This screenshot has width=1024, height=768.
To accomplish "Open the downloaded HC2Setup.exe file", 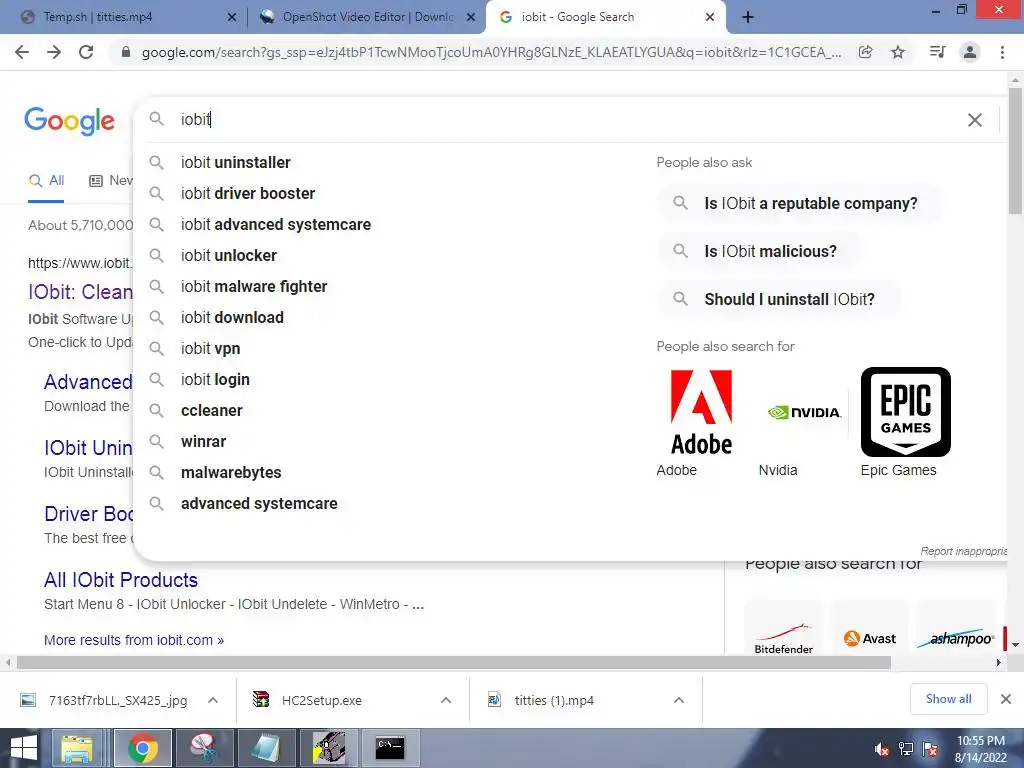I will 321,701.
